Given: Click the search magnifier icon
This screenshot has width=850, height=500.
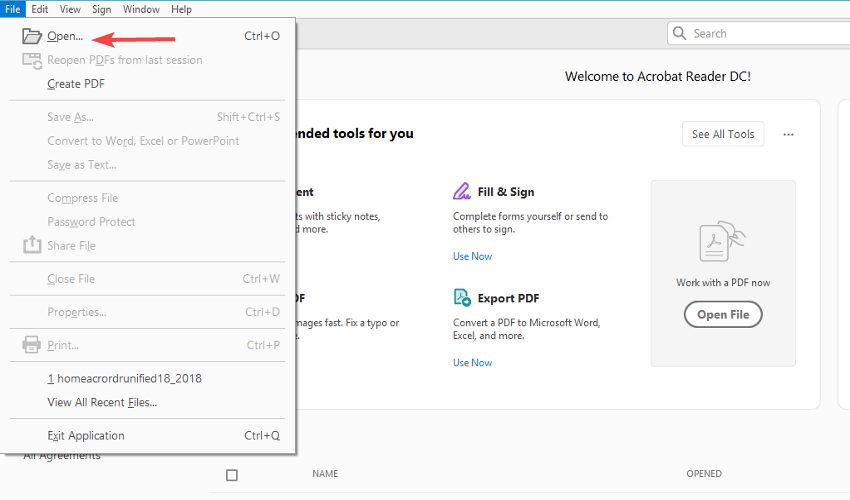Looking at the screenshot, I should coord(681,34).
